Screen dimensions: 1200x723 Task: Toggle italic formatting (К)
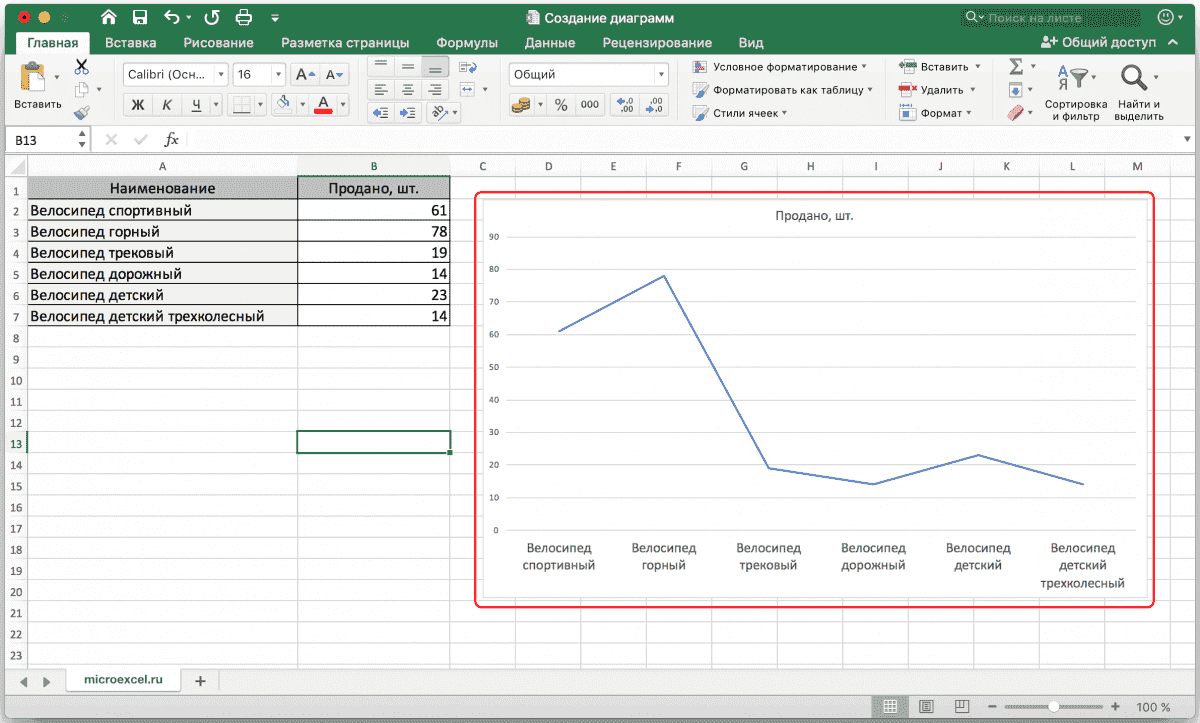167,105
